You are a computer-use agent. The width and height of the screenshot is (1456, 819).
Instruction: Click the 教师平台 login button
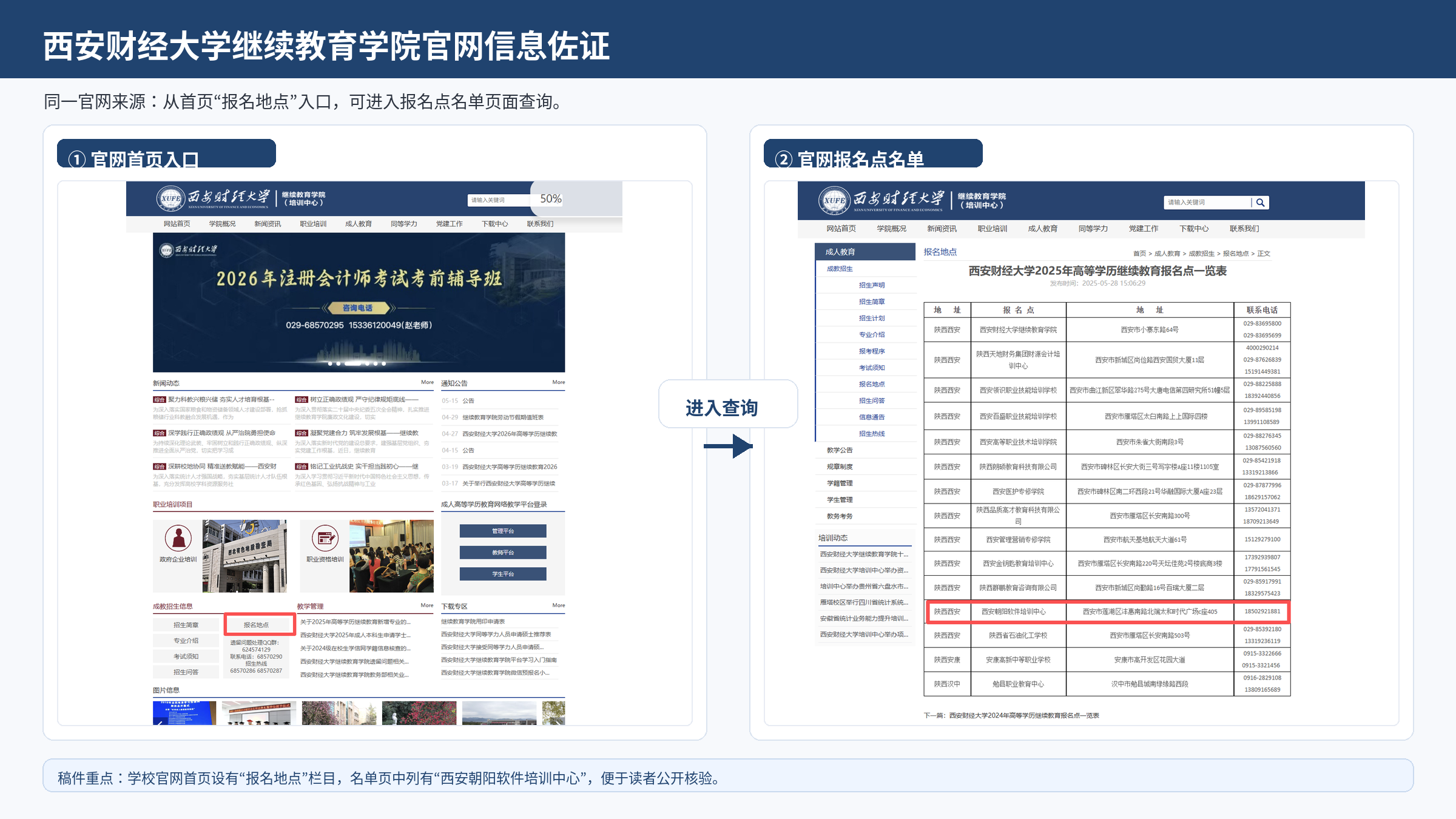503,552
